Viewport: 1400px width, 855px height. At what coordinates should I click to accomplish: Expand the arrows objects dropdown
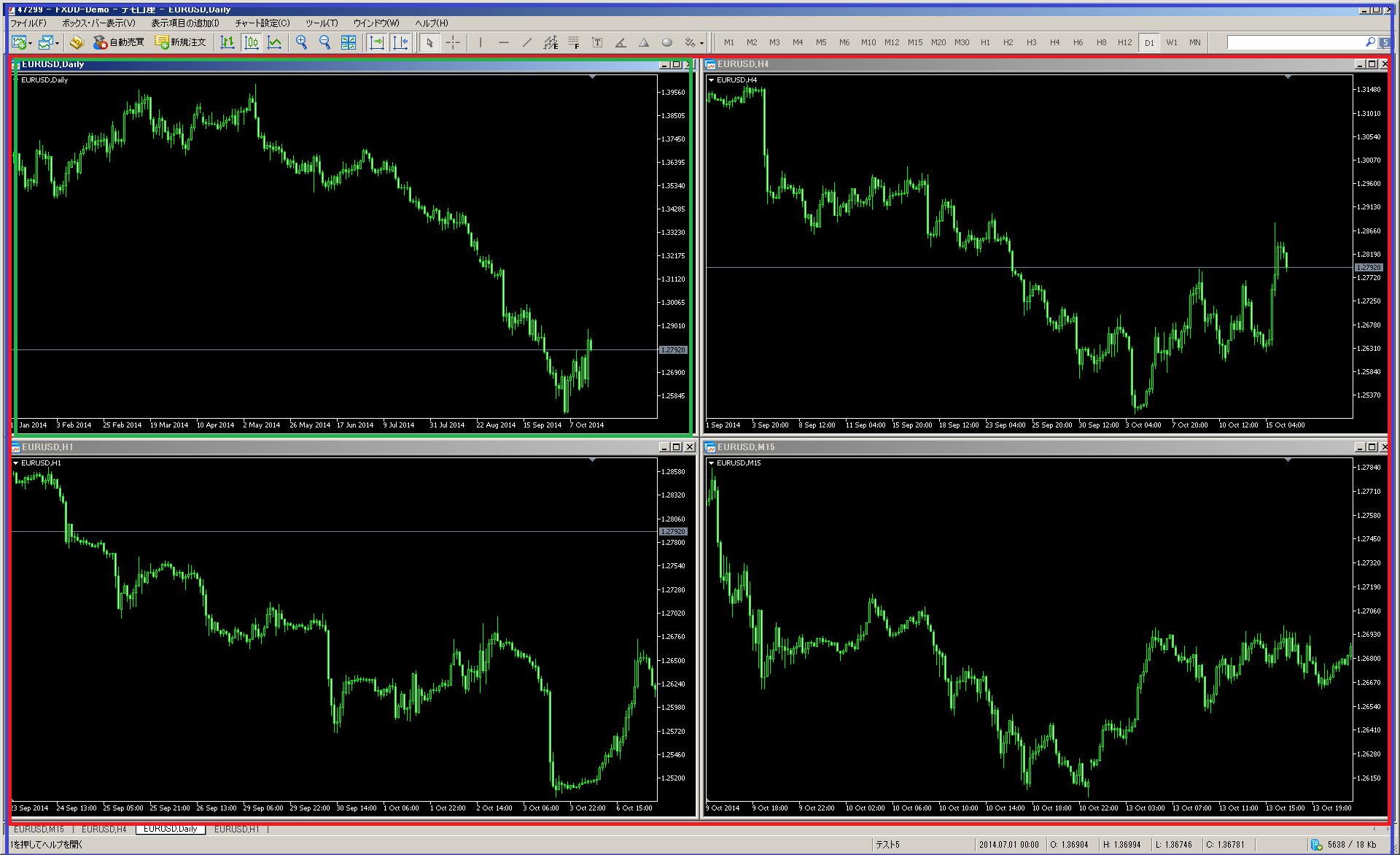click(x=701, y=43)
